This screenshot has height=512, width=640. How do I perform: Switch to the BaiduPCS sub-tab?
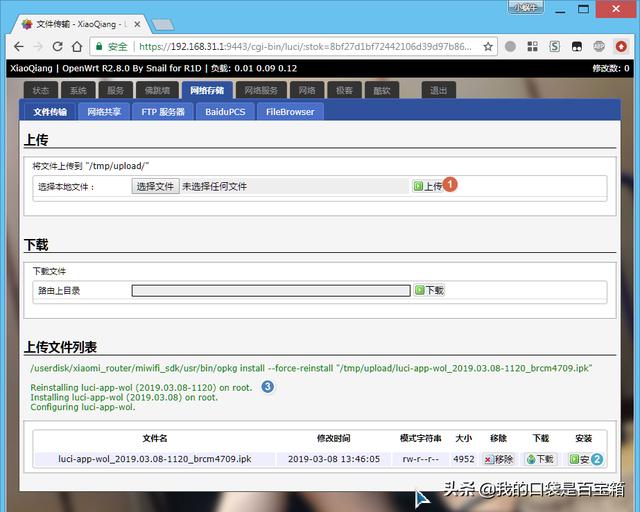[225, 112]
